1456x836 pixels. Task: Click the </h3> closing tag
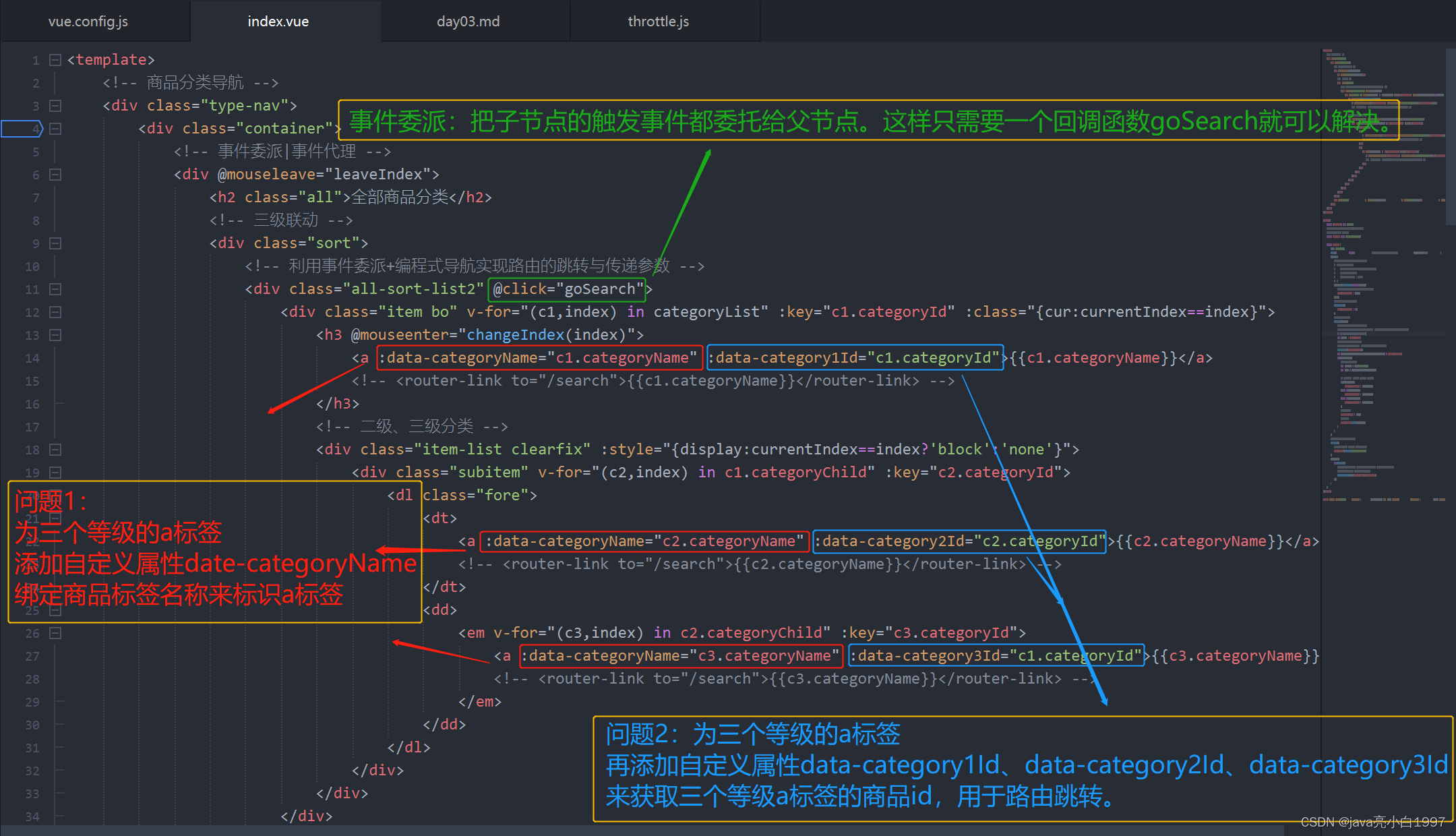coord(338,404)
